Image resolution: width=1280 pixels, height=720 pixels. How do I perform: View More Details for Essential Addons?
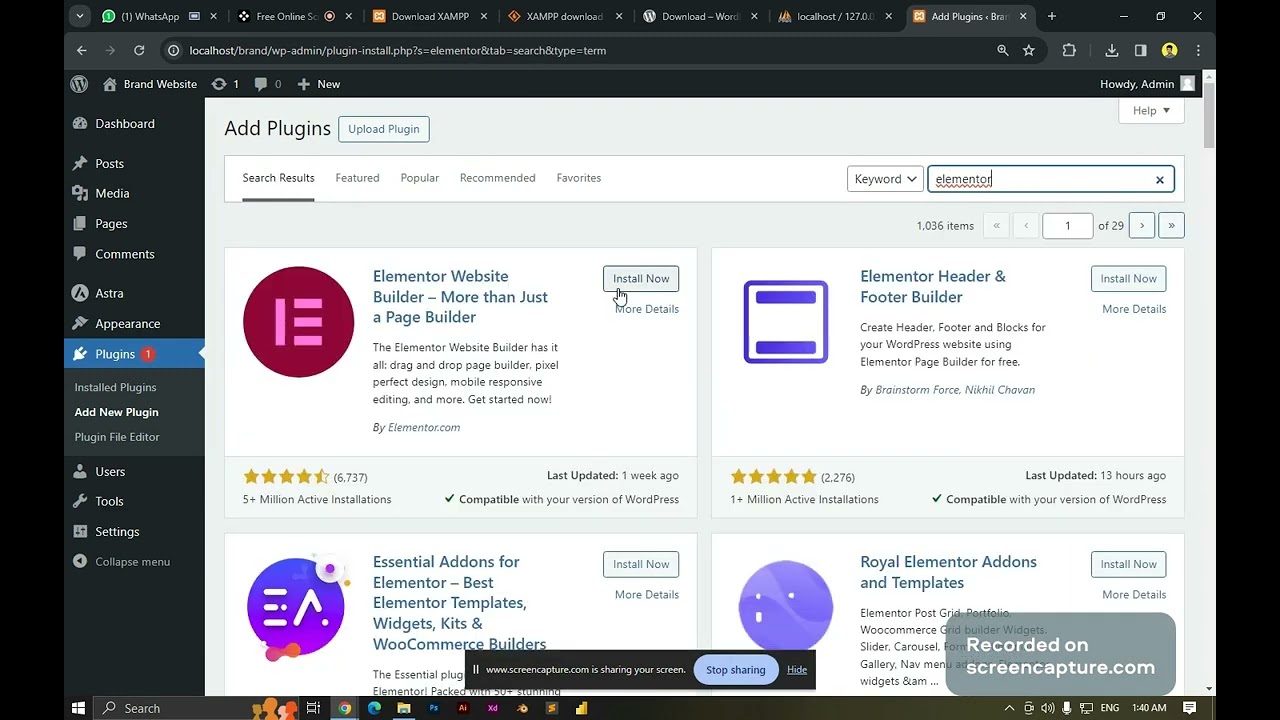tap(647, 595)
